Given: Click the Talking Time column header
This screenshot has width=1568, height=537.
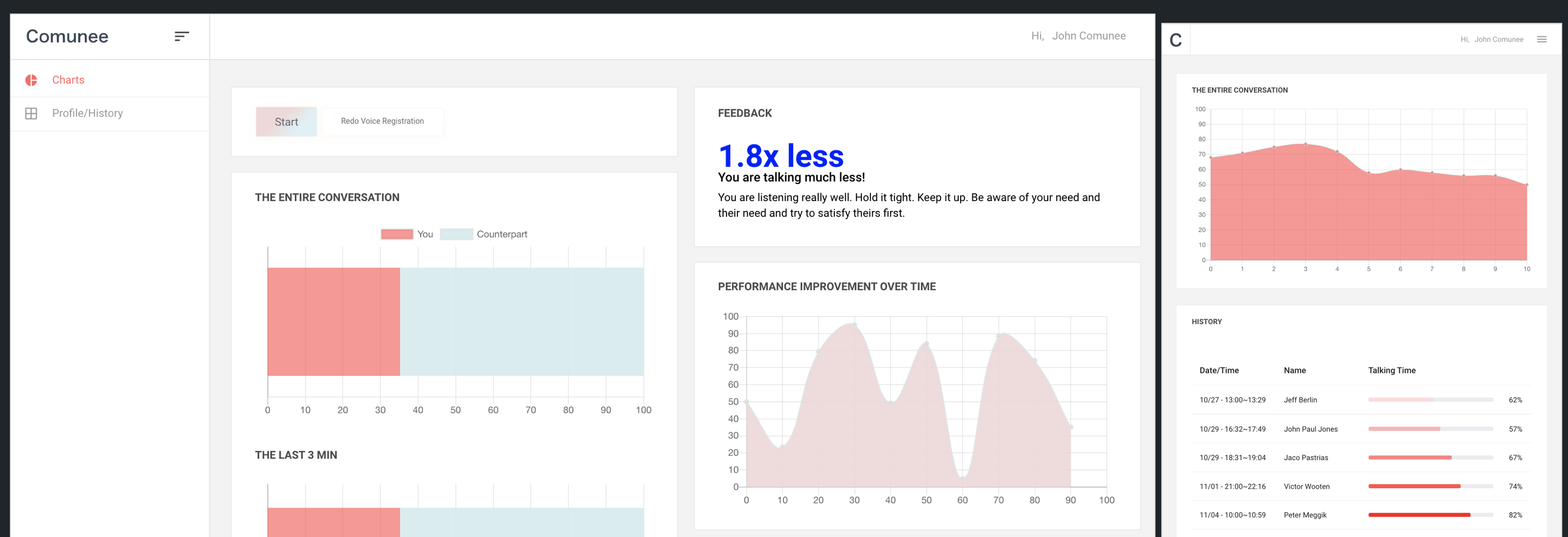Looking at the screenshot, I should point(1391,371).
